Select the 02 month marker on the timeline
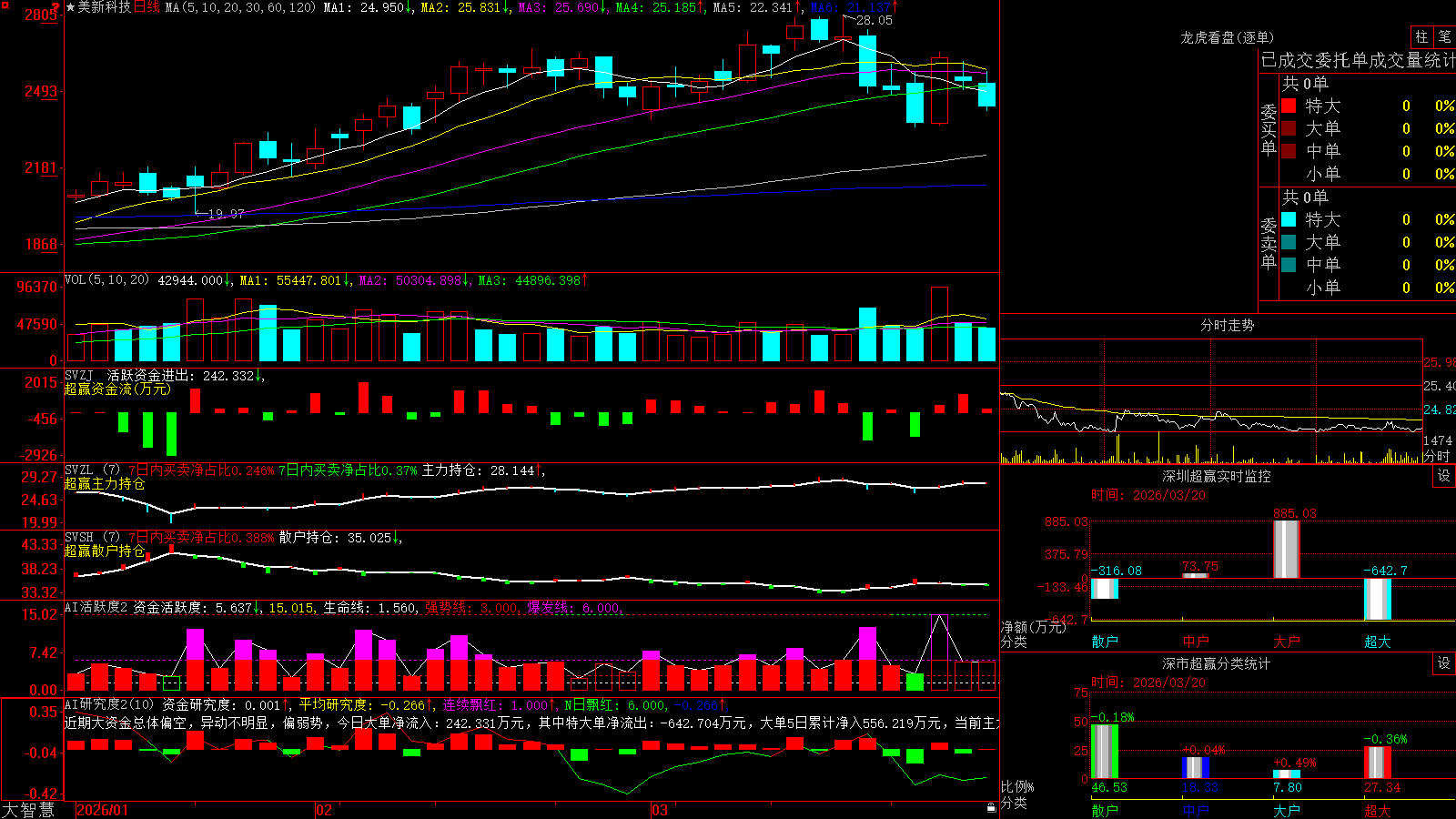This screenshot has height=819, width=1456. (x=324, y=810)
